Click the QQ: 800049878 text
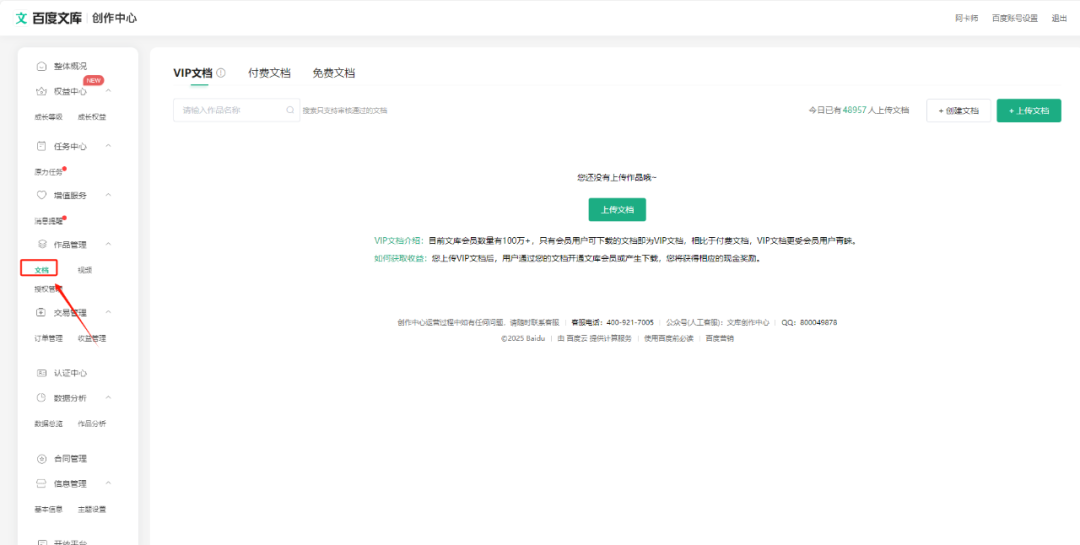1080x545 pixels. pyautogui.click(x=809, y=322)
